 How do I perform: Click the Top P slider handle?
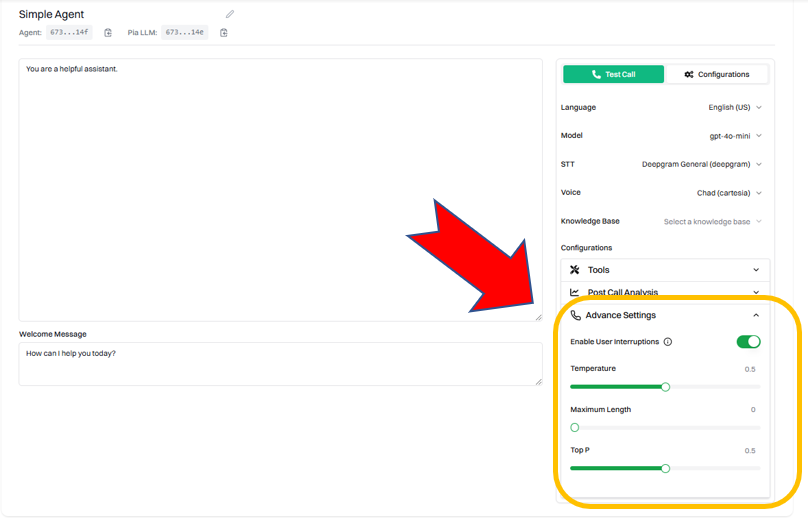pos(665,468)
